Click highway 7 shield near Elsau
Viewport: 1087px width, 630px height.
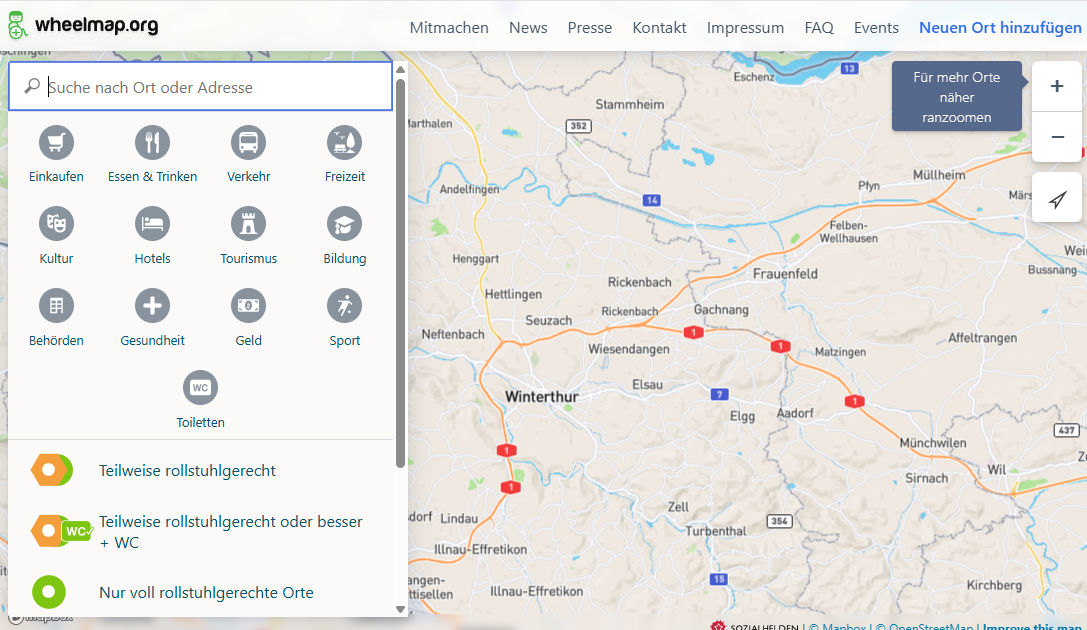click(x=720, y=394)
